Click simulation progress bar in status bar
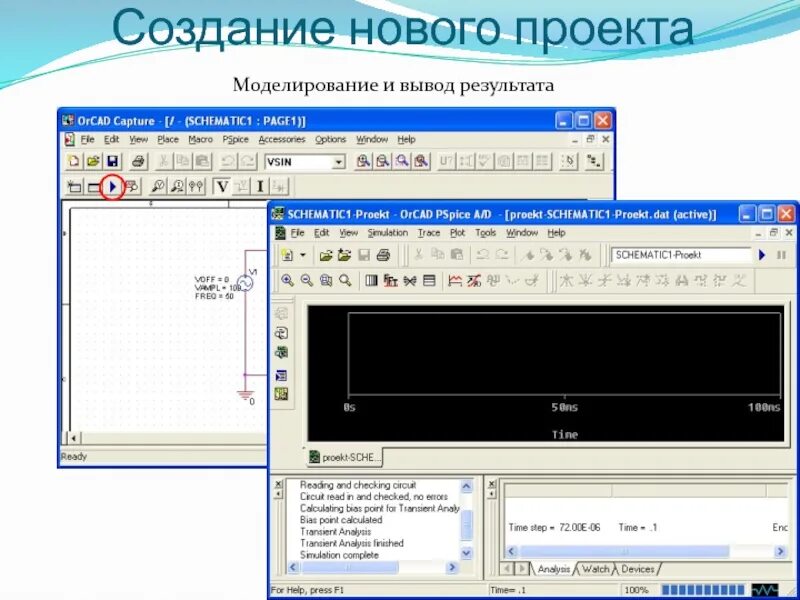This screenshot has height=600, width=800. (705, 590)
